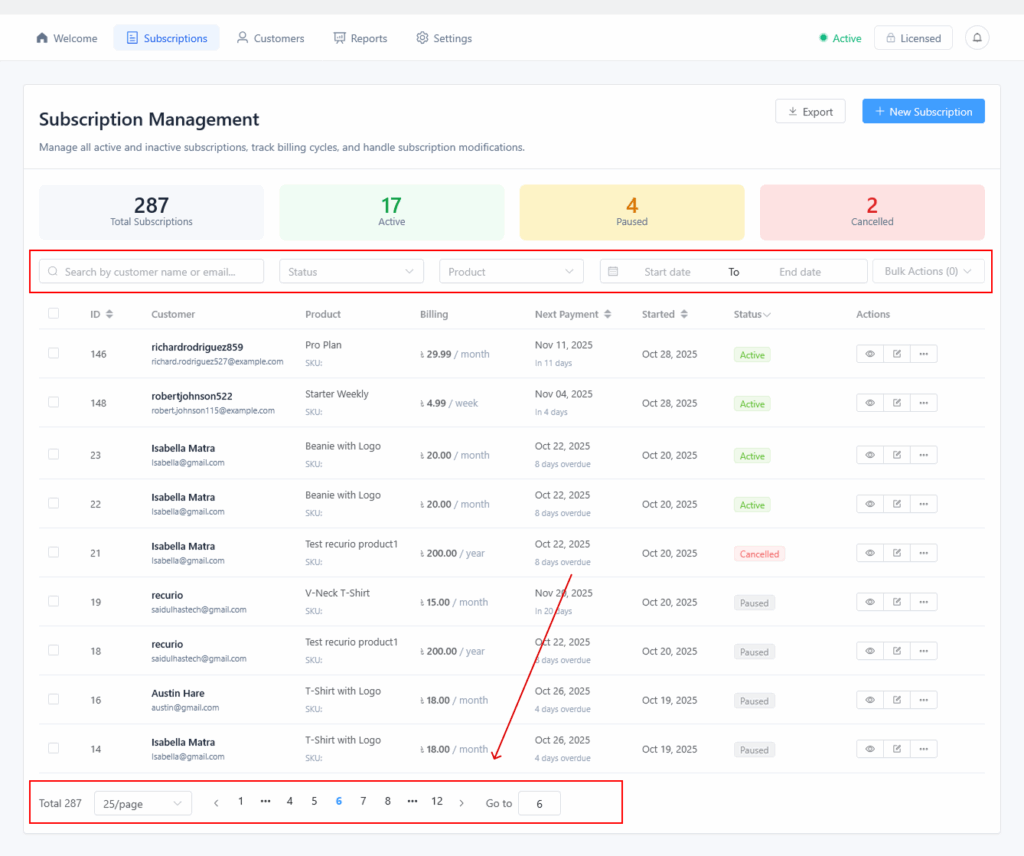Expand the Status filter dropdown
Viewport: 1024px width, 856px height.
351,271
